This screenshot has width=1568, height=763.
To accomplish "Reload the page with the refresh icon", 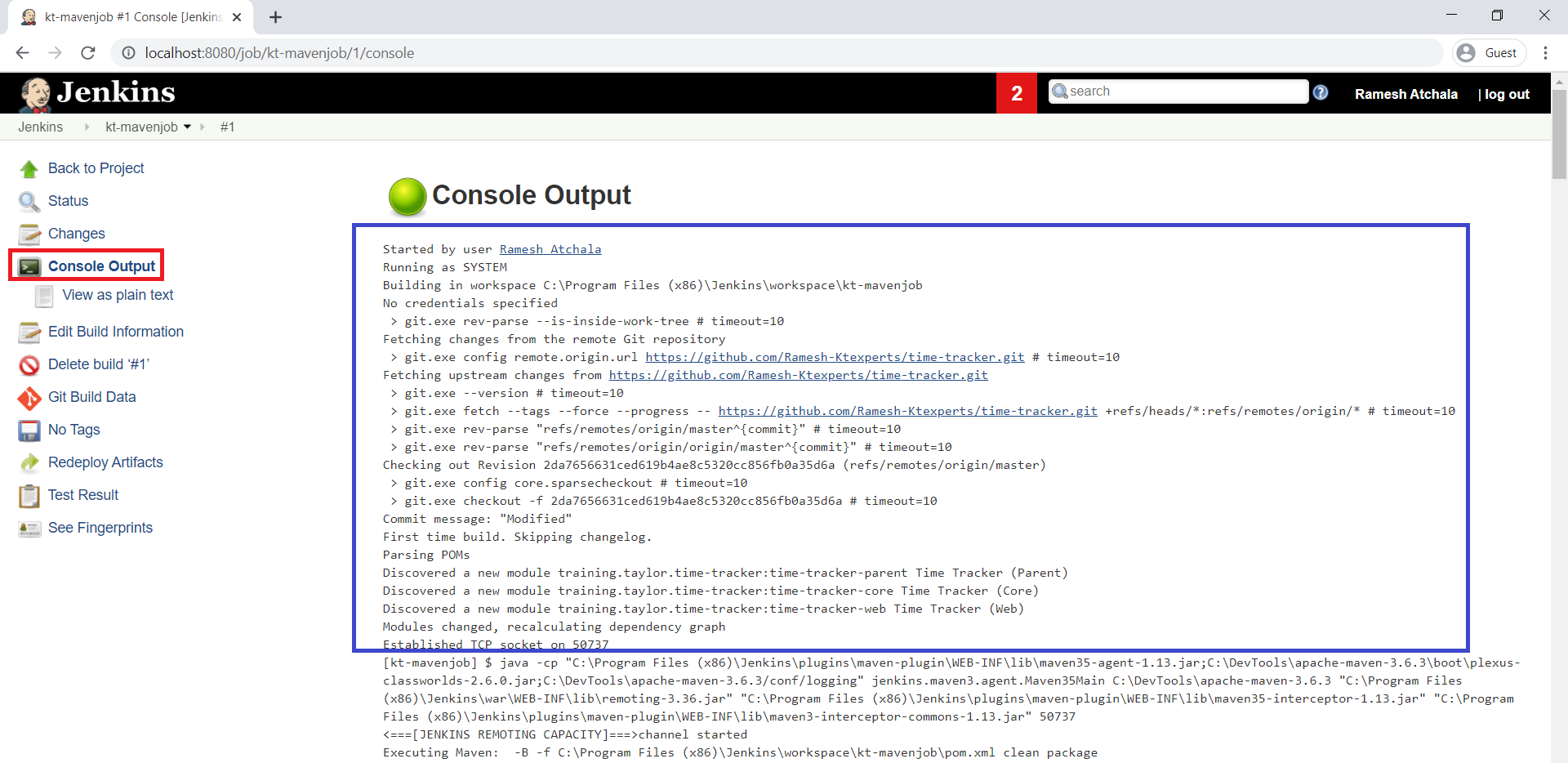I will point(88,53).
